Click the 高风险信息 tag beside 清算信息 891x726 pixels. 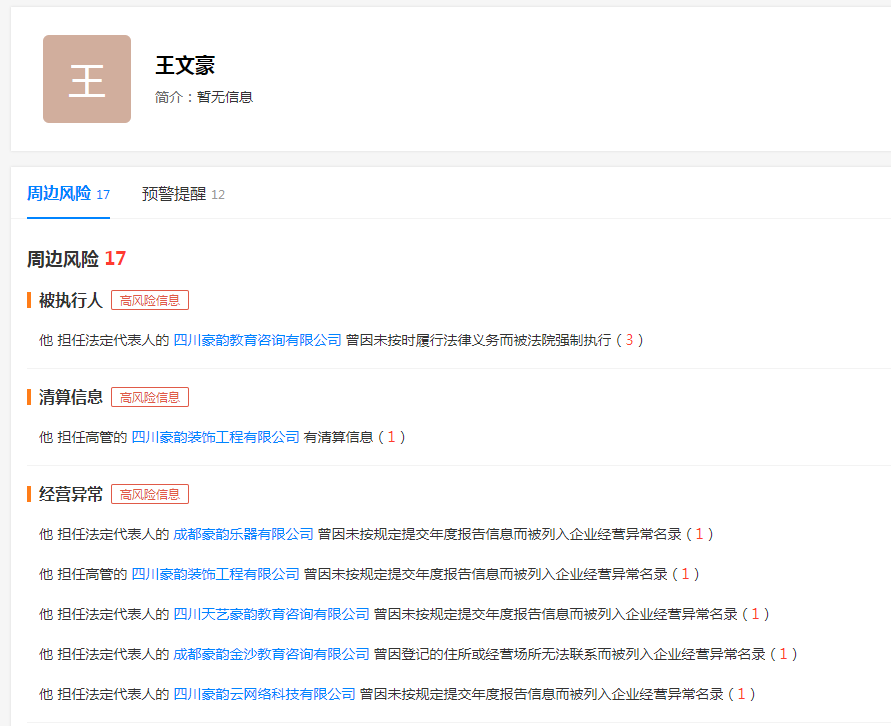pyautogui.click(x=150, y=397)
